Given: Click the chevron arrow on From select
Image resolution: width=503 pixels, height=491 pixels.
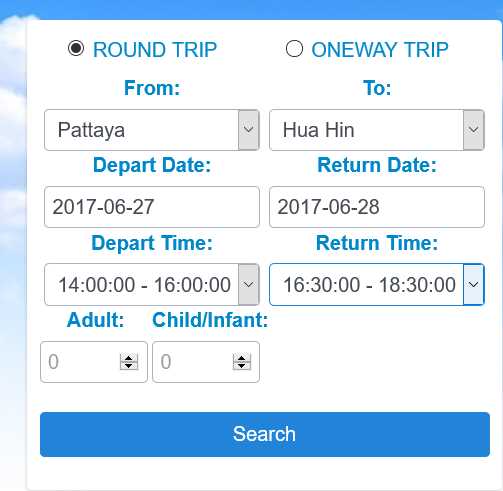Looking at the screenshot, I should tap(249, 130).
